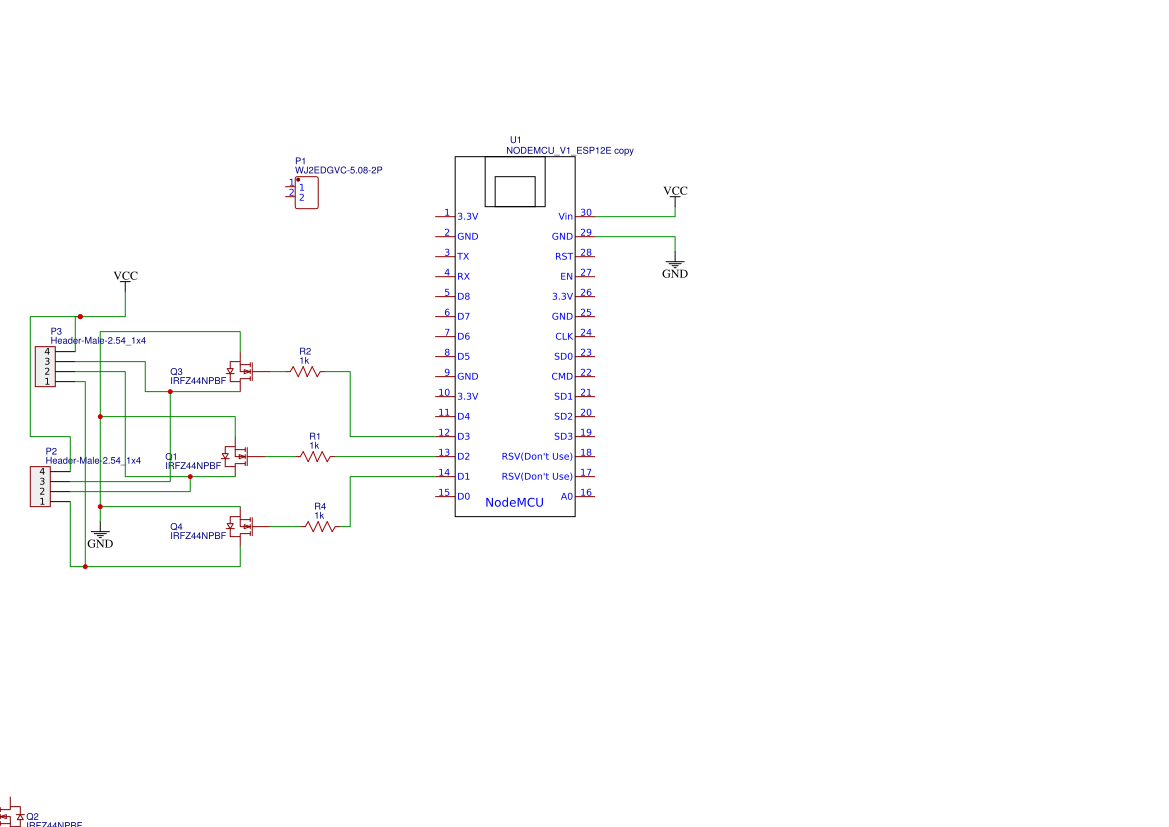Select the CLK pin label
Screen dimensions: 1169x827
pyautogui.click(x=564, y=337)
